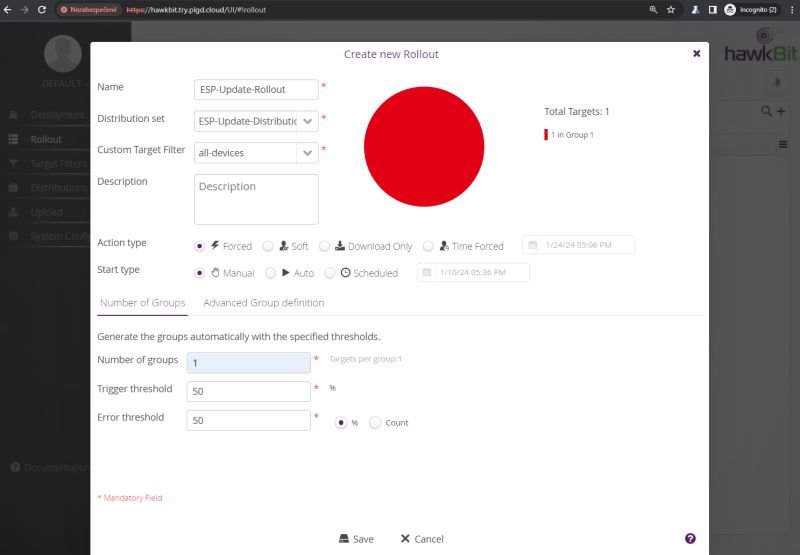Open the browser zoom magnifier icon
800x555 pixels.
[x=653, y=10]
